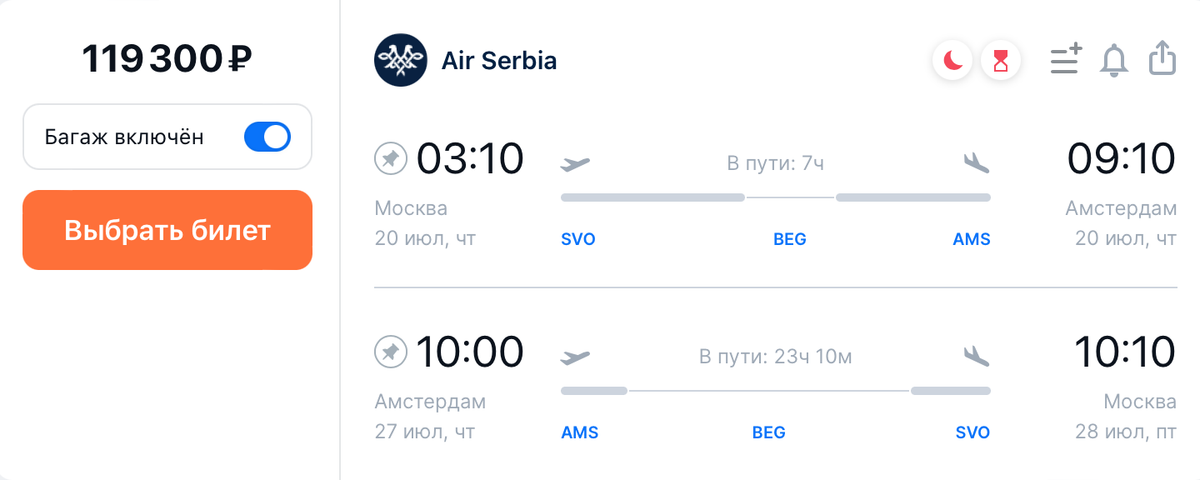Click the AMS departure code on return flight

point(579,433)
